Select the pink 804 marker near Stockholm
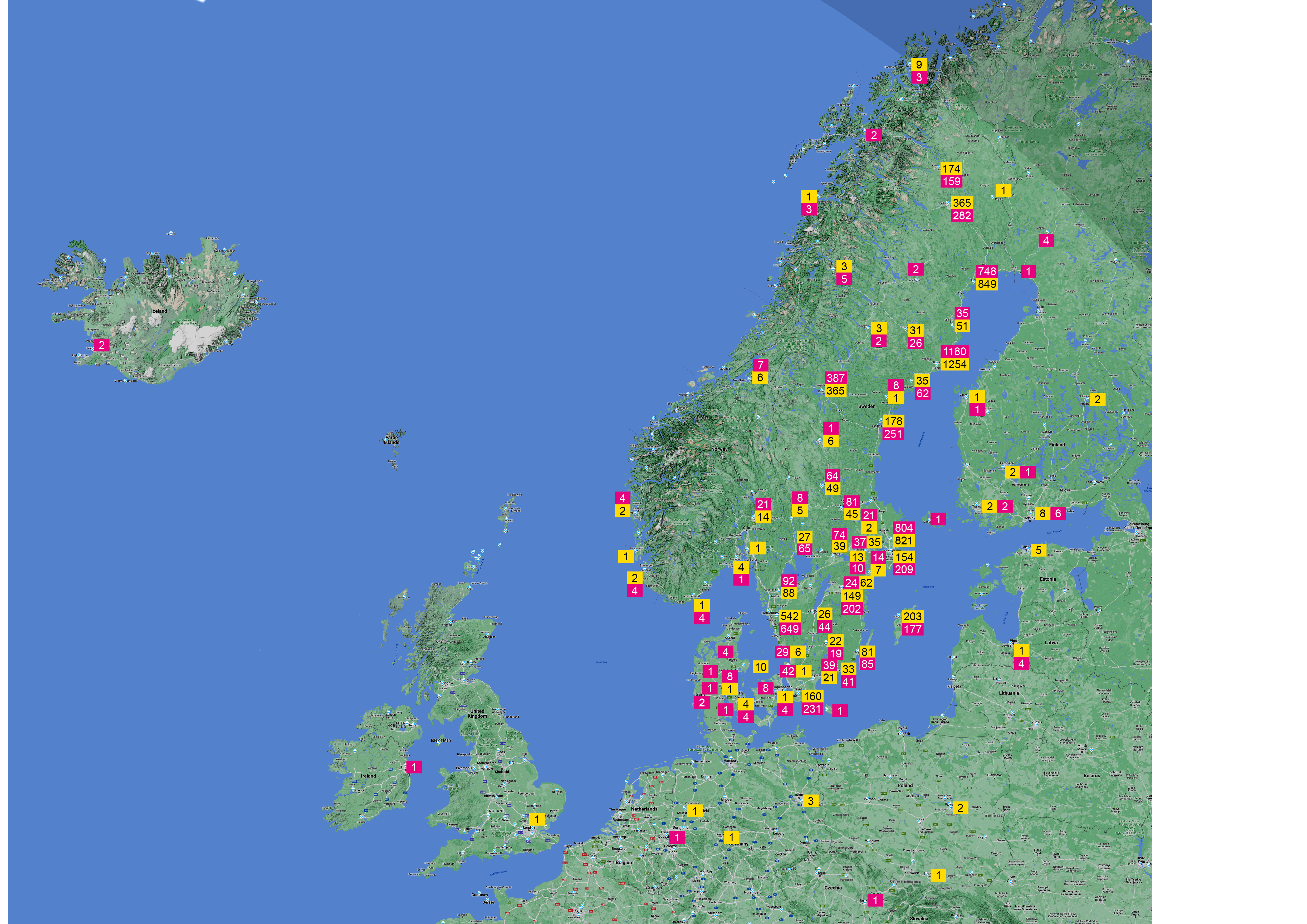Image resolution: width=1307 pixels, height=924 pixels. point(903,528)
